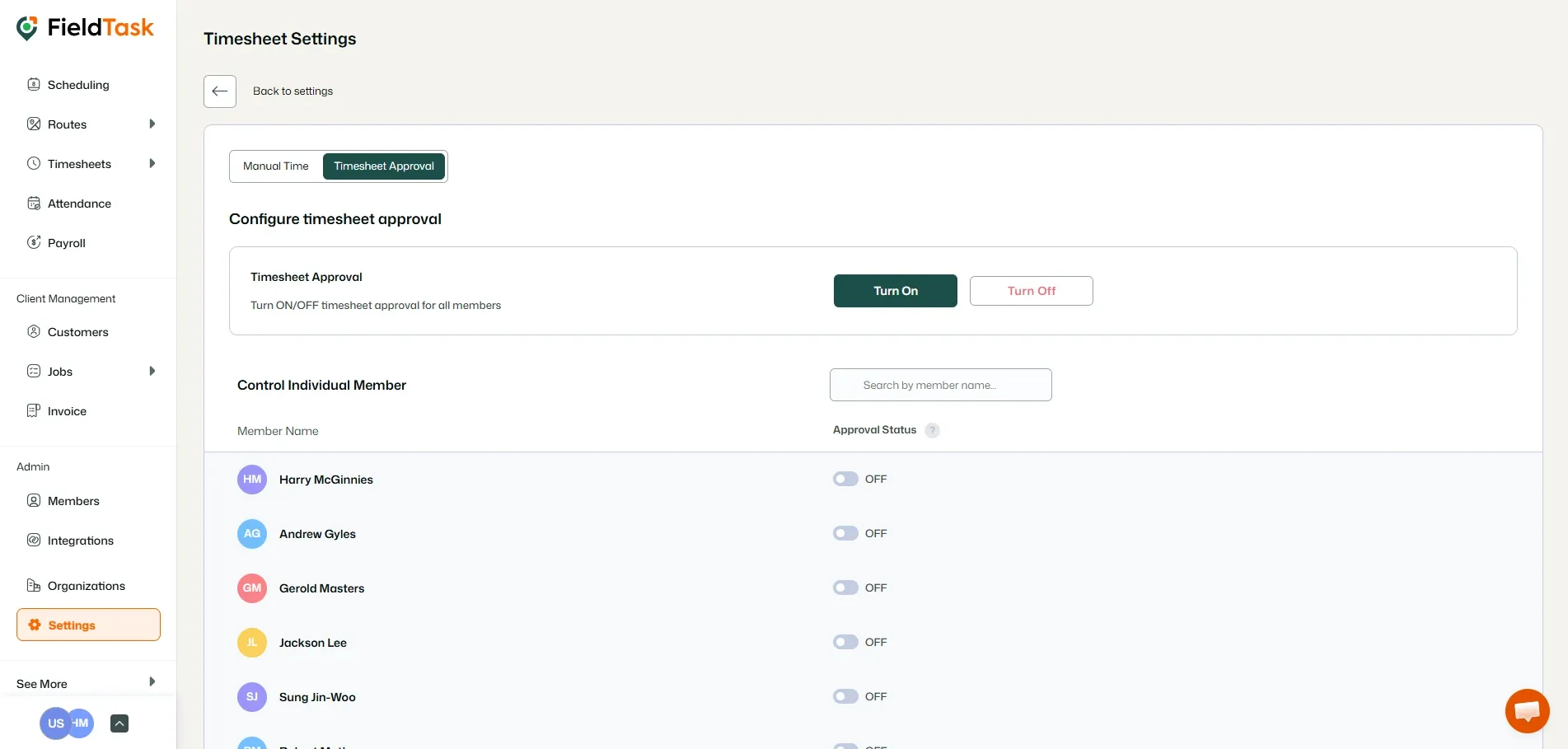1568x749 pixels.
Task: Click the Timesheets clock icon
Action: click(34, 164)
